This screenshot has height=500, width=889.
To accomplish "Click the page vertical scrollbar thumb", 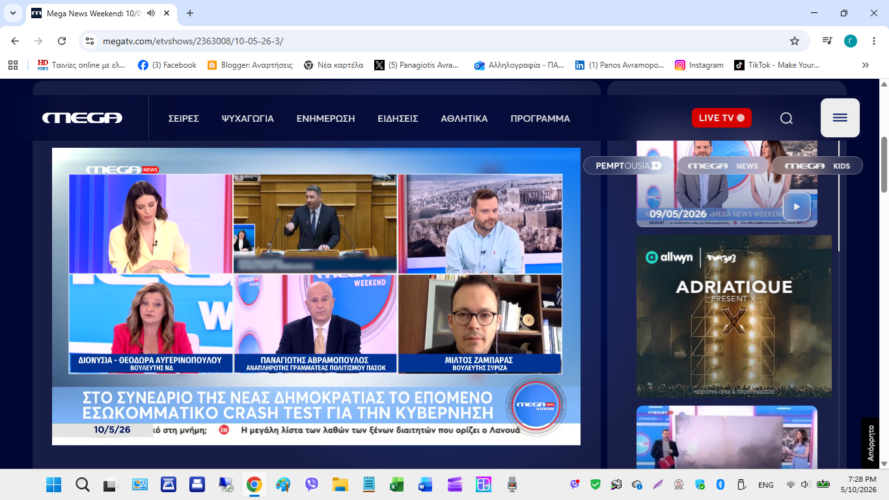I will [x=884, y=164].
